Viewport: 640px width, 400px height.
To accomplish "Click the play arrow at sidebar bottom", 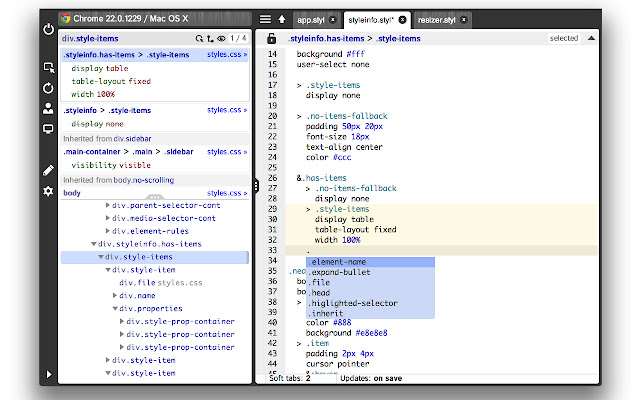I will pyautogui.click(x=49, y=374).
